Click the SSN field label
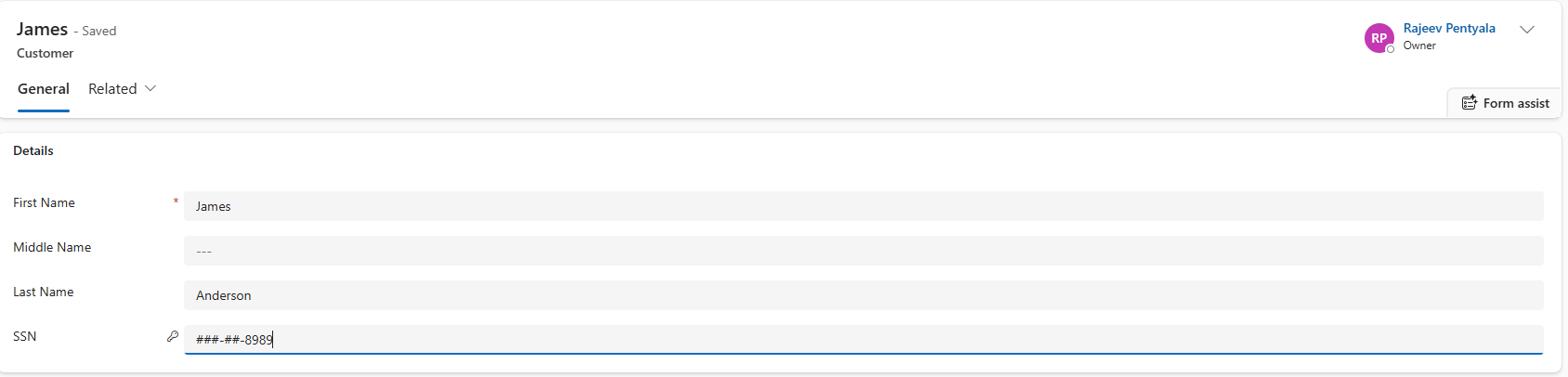Image resolution: width=1568 pixels, height=377 pixels. (x=25, y=336)
